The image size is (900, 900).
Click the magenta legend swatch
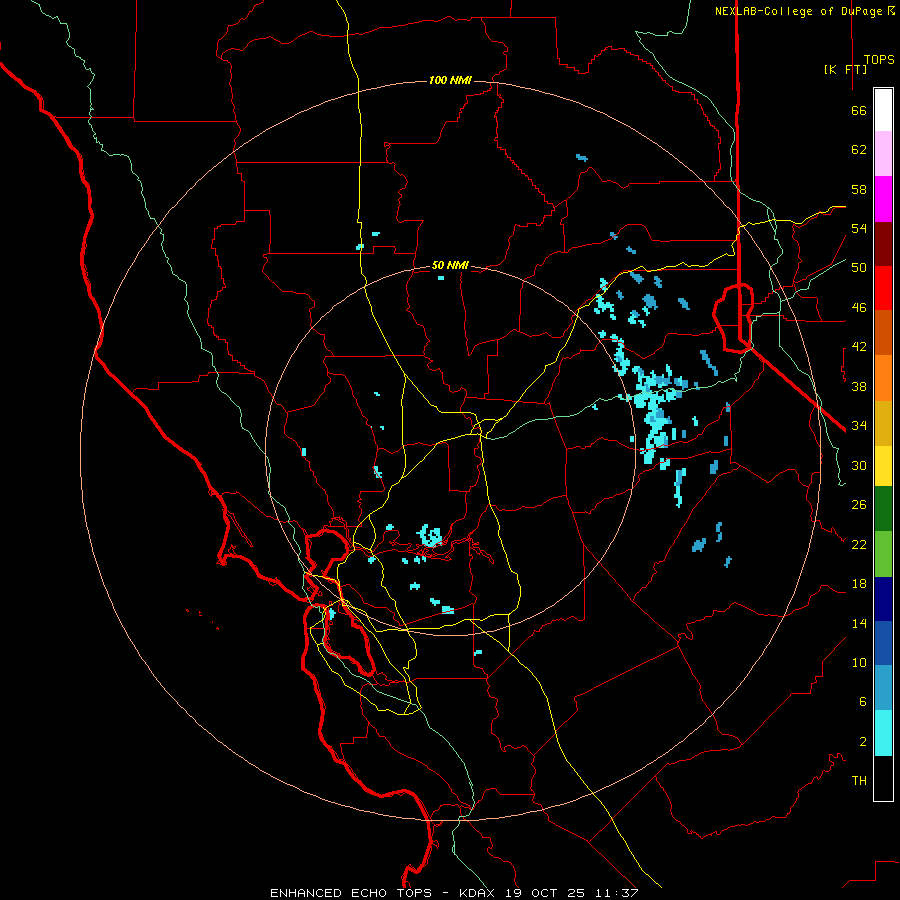(883, 199)
